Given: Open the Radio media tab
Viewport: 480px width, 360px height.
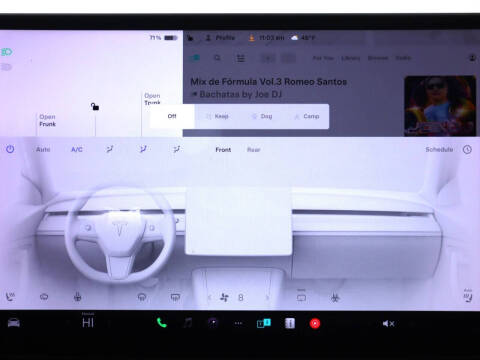Looking at the screenshot, I should pyautogui.click(x=403, y=58).
